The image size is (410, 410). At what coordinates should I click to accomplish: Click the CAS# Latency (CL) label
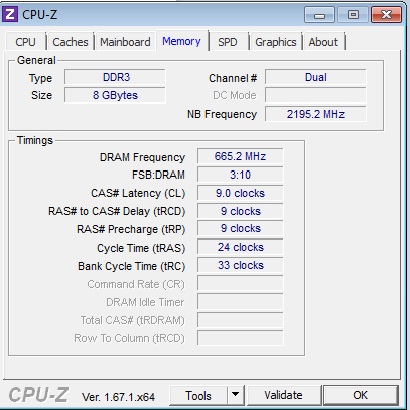(138, 194)
